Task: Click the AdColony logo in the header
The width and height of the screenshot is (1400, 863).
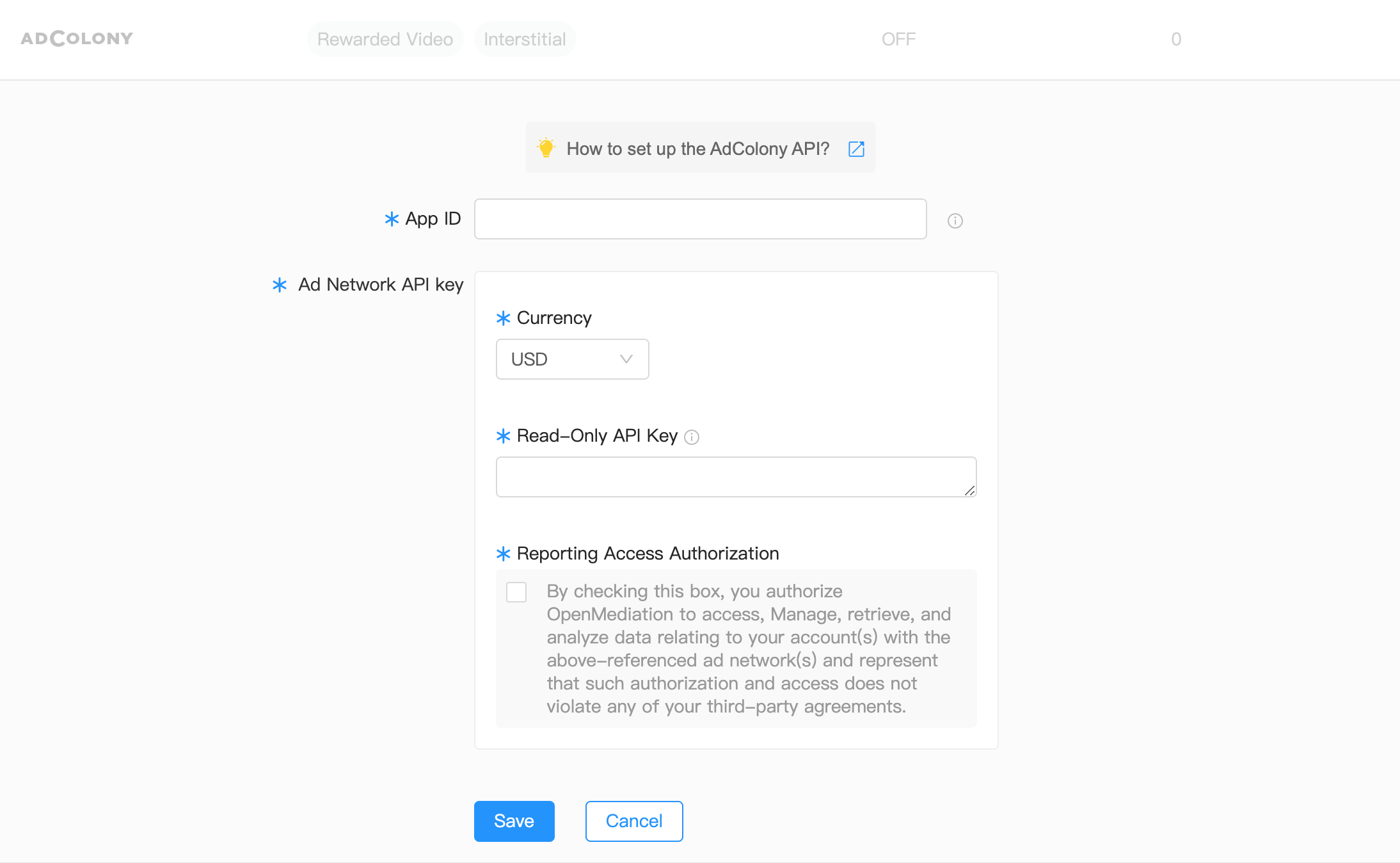Action: point(76,38)
